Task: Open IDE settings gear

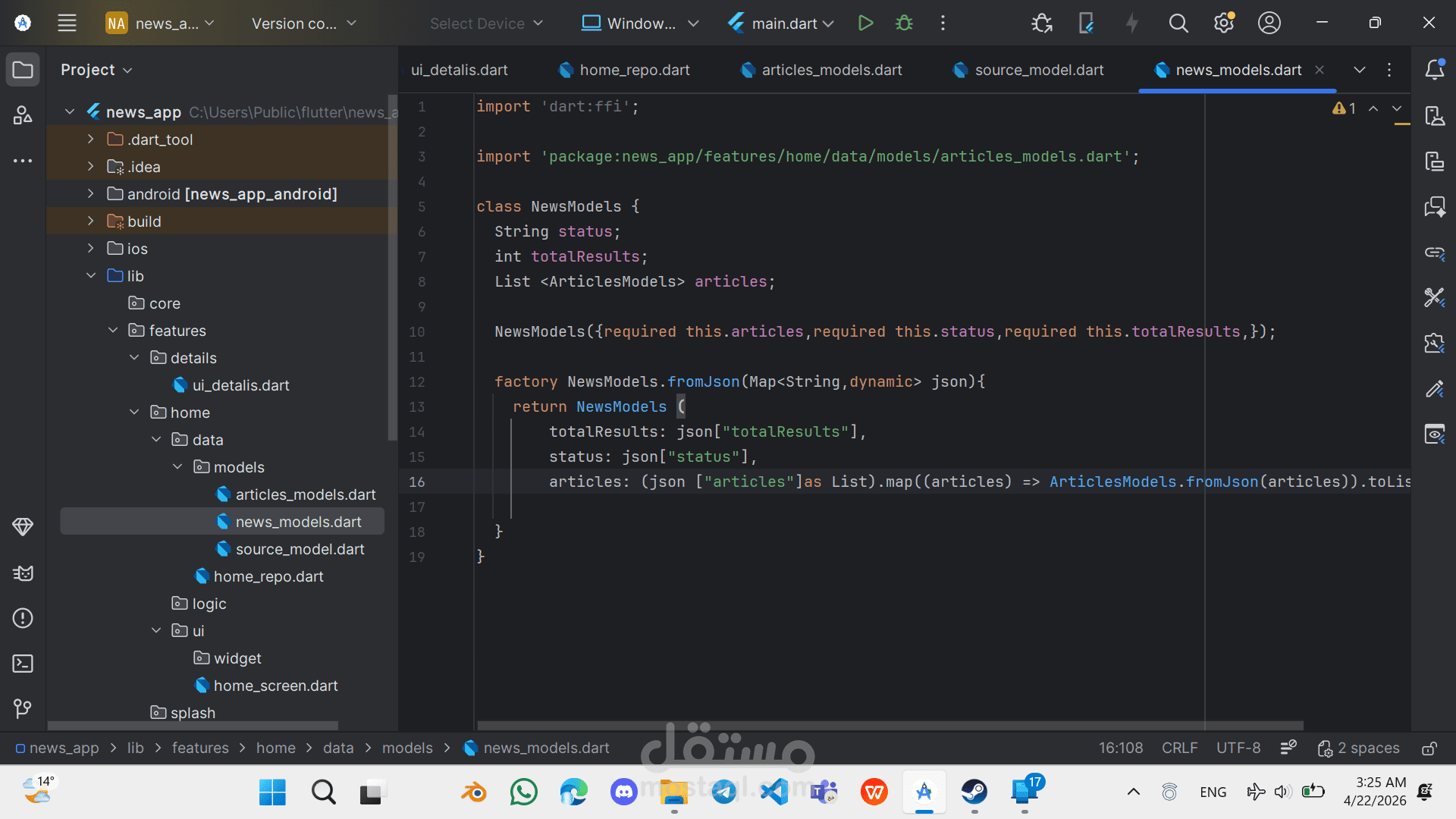Action: [x=1223, y=24]
